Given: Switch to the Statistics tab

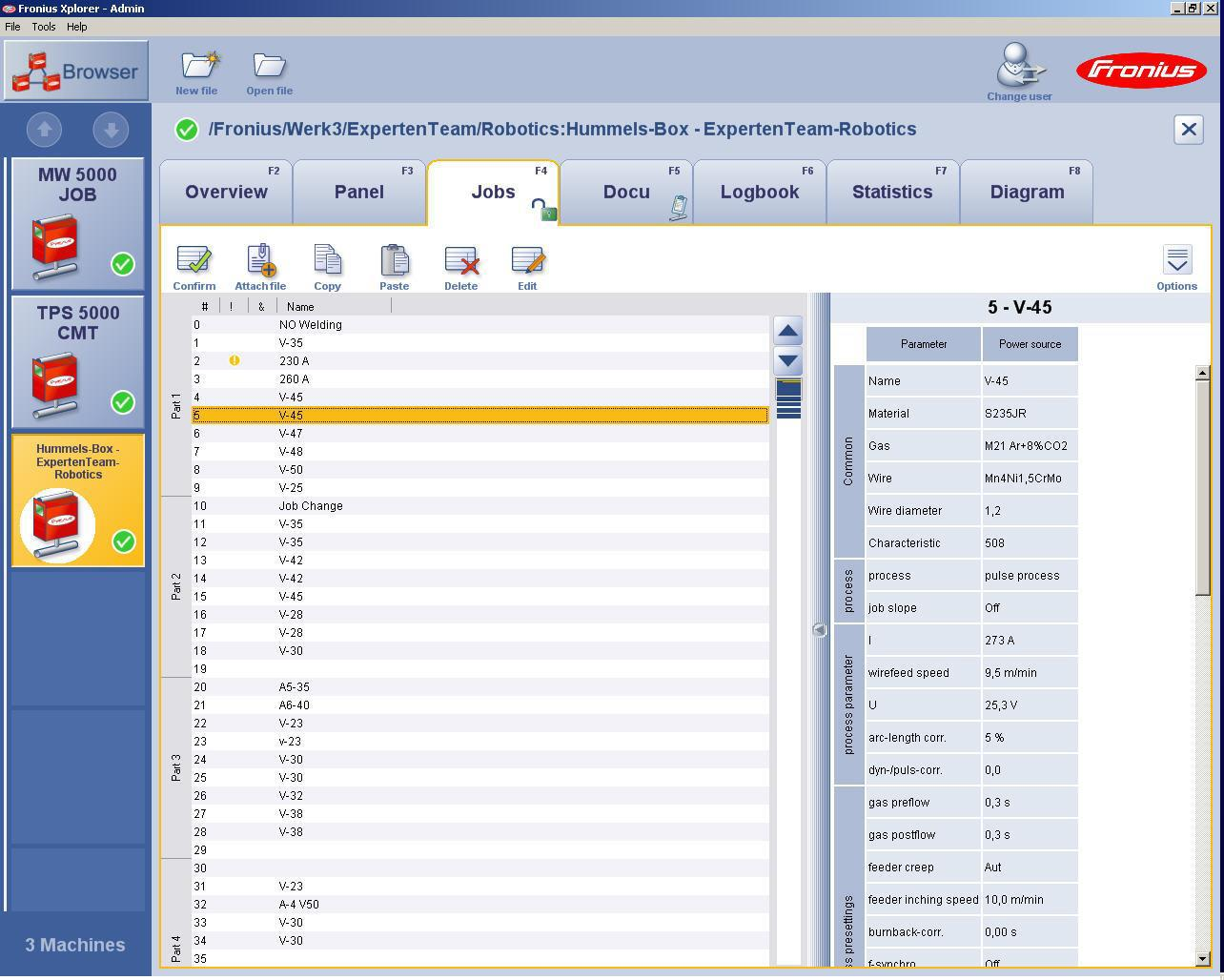Looking at the screenshot, I should 892,193.
